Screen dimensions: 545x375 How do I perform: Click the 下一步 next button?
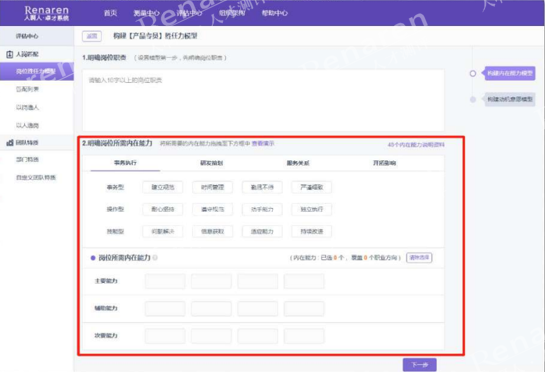(x=420, y=365)
